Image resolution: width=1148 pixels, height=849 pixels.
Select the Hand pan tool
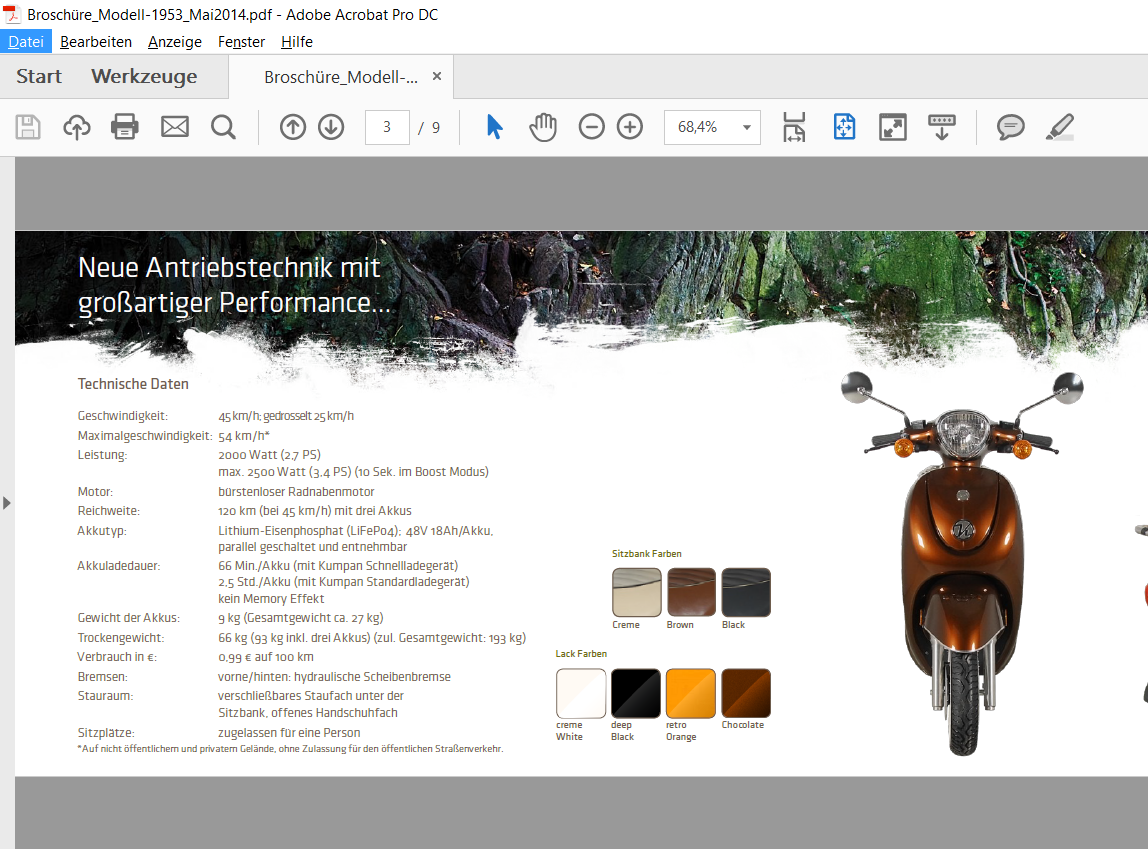click(543, 127)
